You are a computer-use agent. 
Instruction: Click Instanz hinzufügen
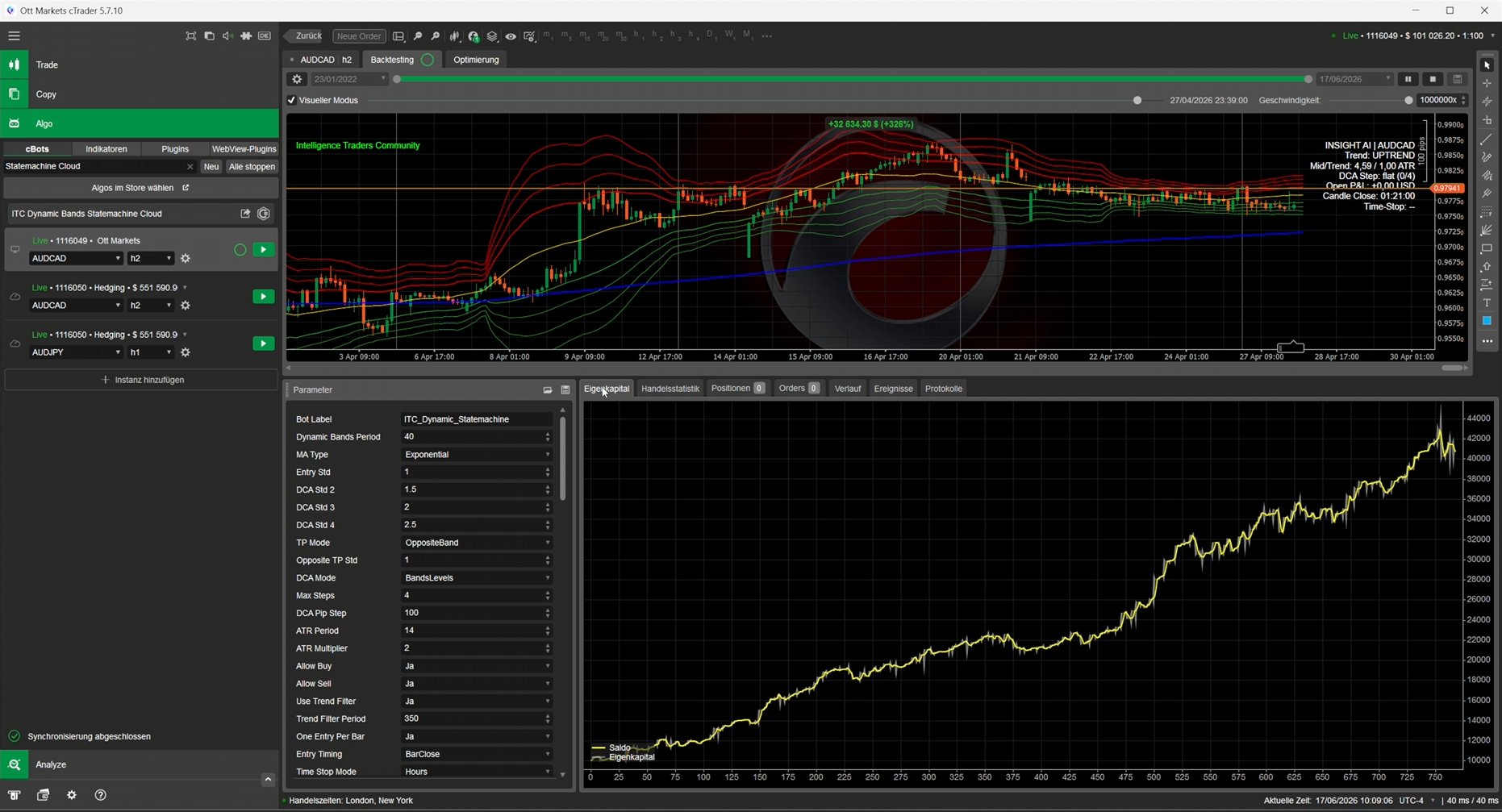141,380
